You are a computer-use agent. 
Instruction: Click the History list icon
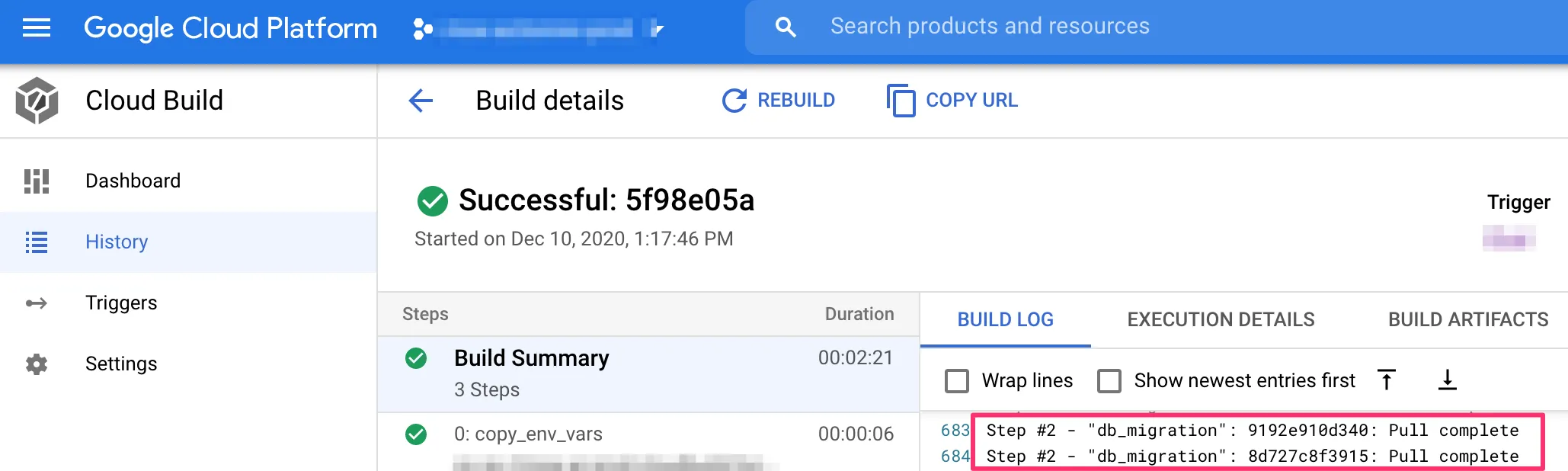coord(36,242)
